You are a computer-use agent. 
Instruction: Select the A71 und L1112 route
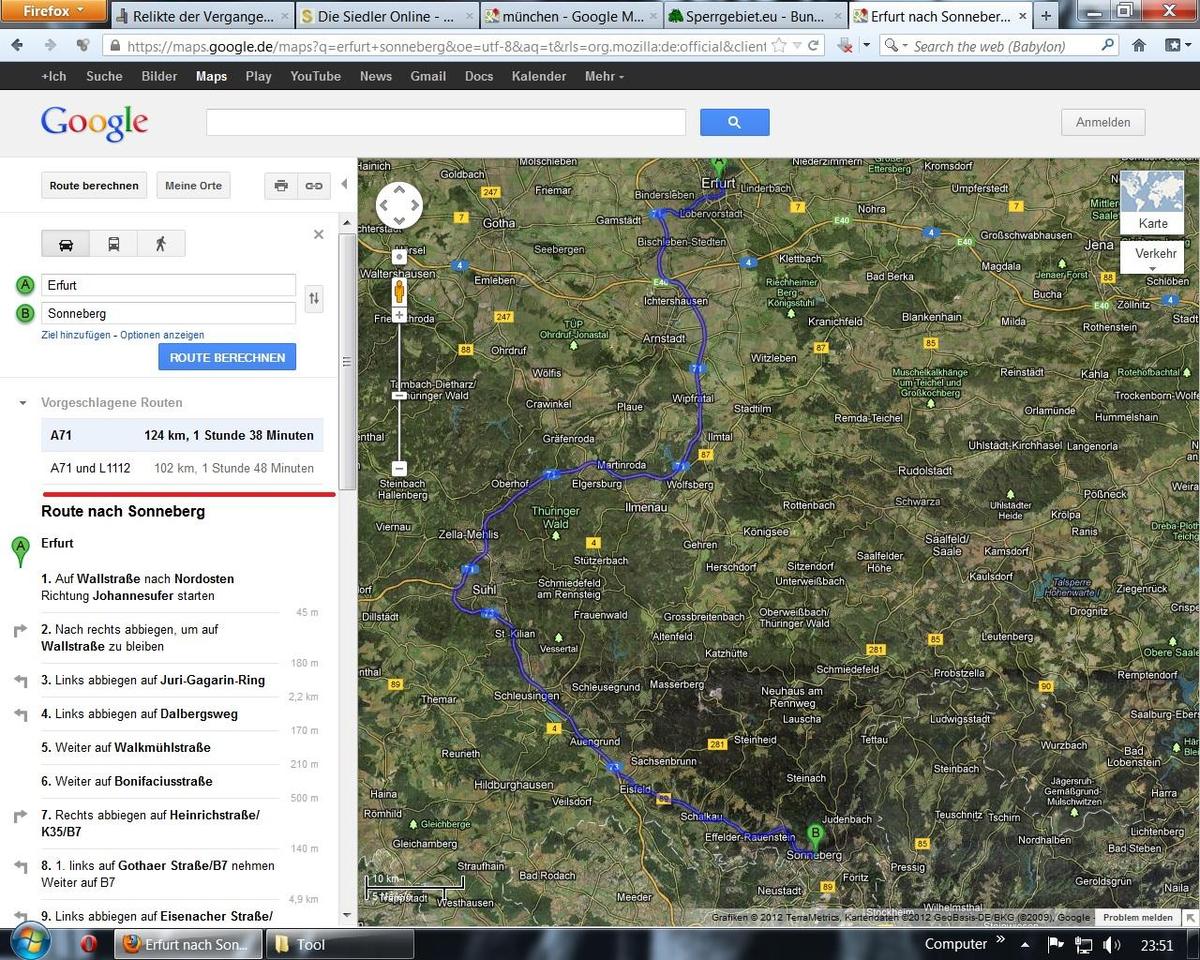pyautogui.click(x=182, y=468)
